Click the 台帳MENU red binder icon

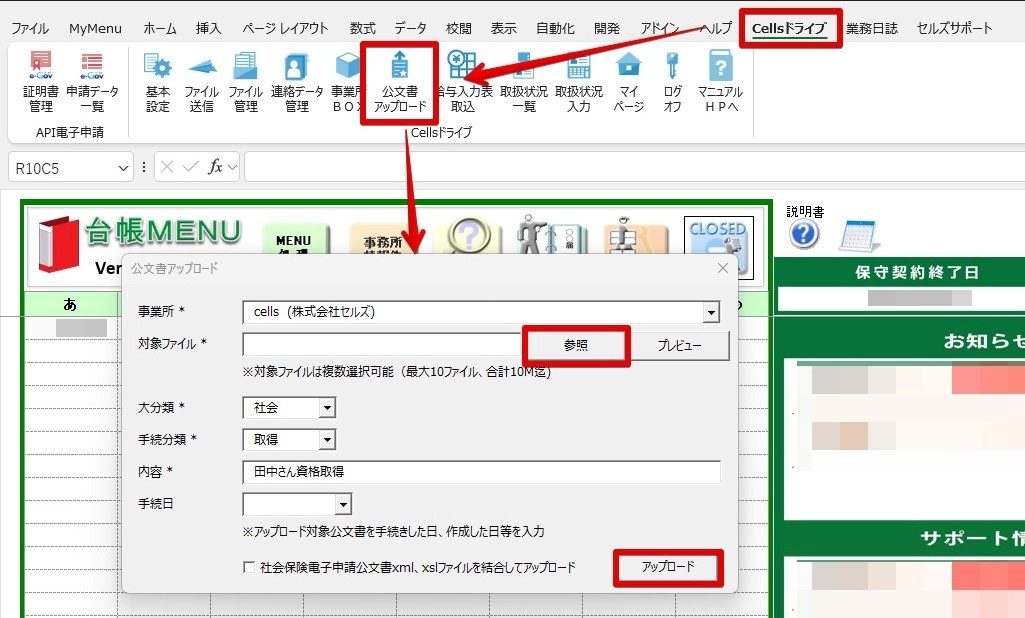click(59, 243)
